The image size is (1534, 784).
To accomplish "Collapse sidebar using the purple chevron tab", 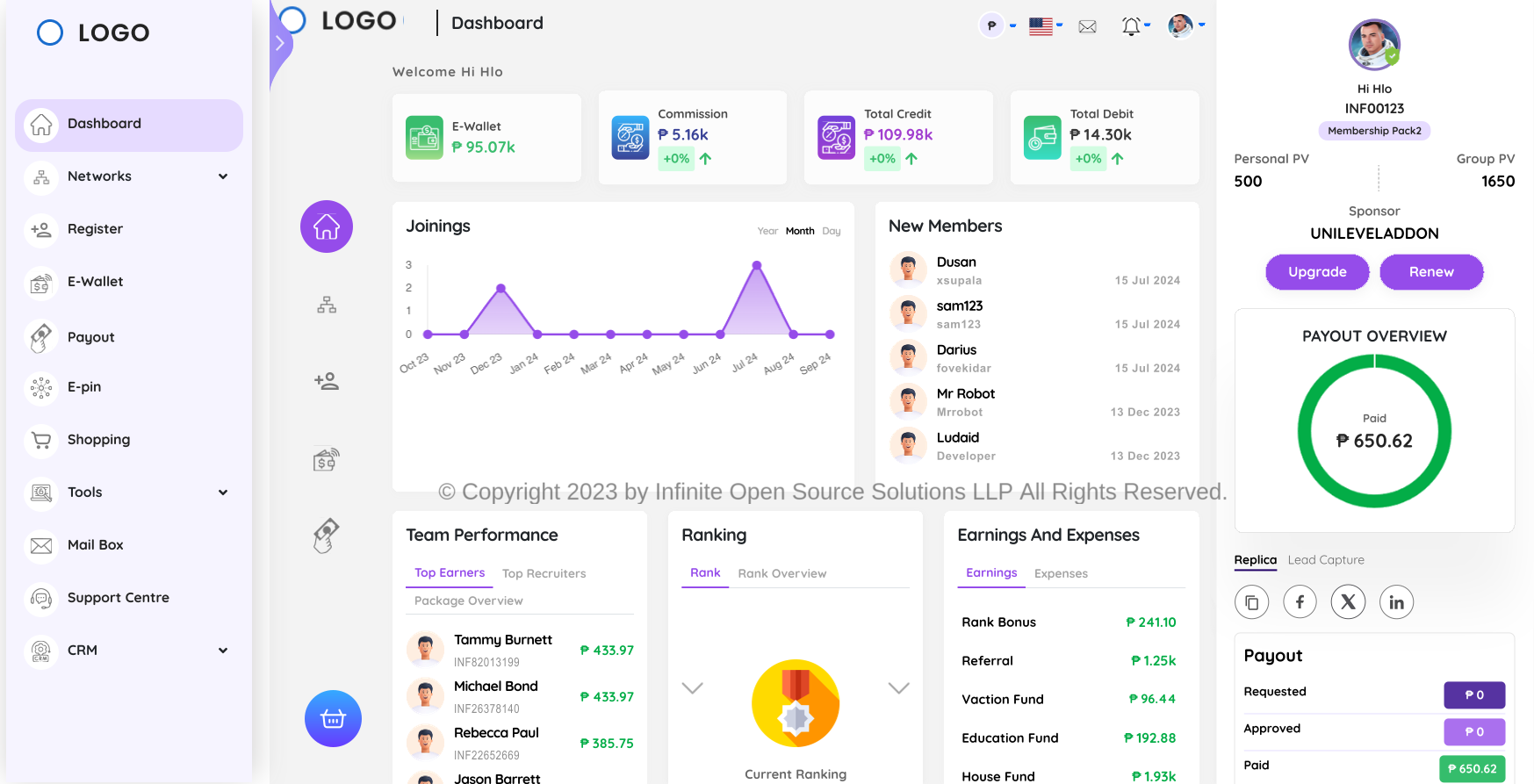I will 279,42.
